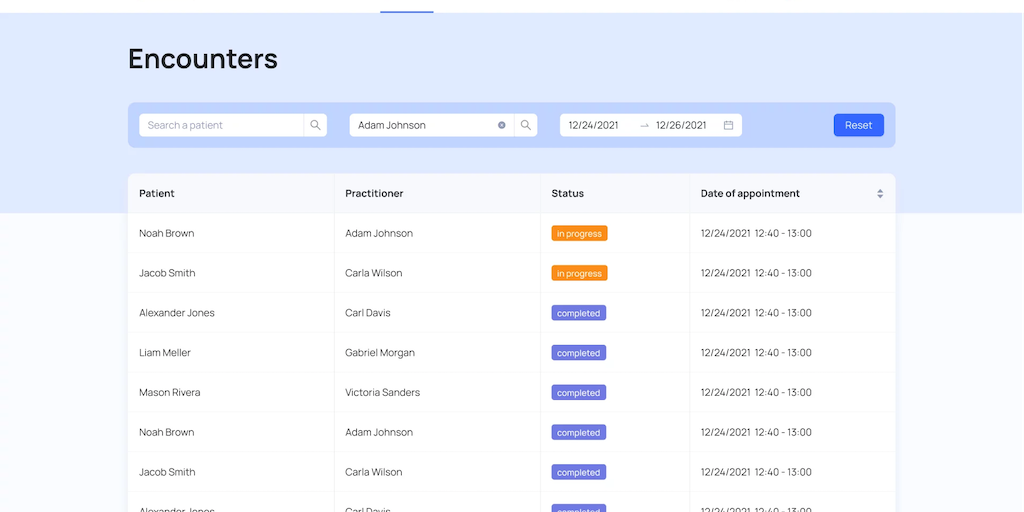This screenshot has width=1024, height=512.
Task: Click practitioner Gabriel Morgan
Action: (380, 353)
